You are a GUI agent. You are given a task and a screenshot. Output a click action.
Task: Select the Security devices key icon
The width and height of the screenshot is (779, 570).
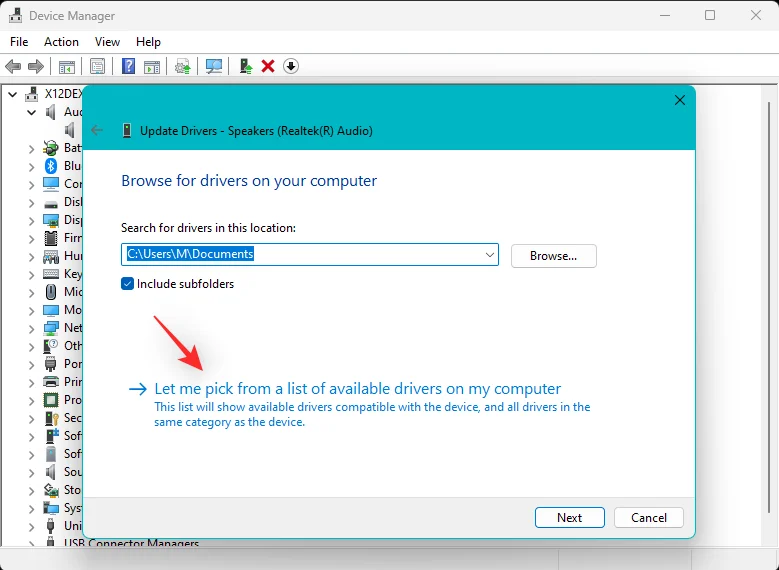coord(52,418)
